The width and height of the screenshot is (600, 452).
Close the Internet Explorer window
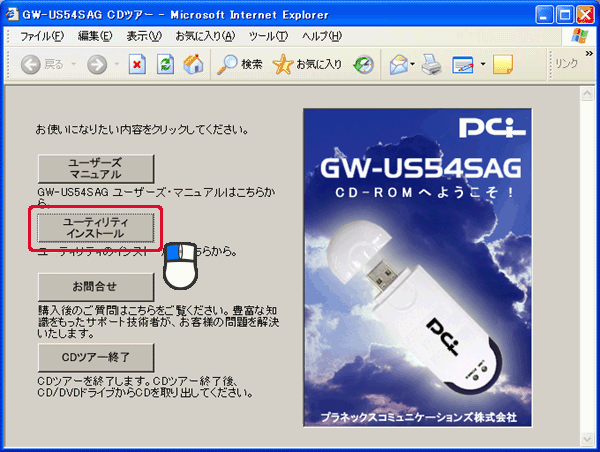coord(585,15)
